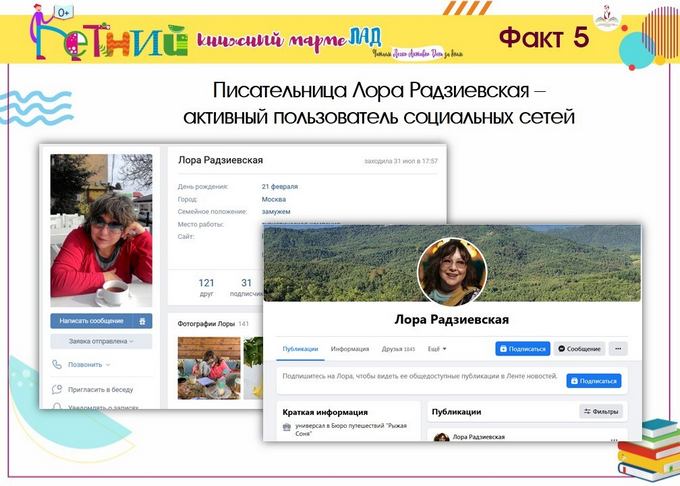Expand the Заявка отправлена dropdown in VK
Image resolution: width=680 pixels, height=486 pixels.
tap(101, 341)
